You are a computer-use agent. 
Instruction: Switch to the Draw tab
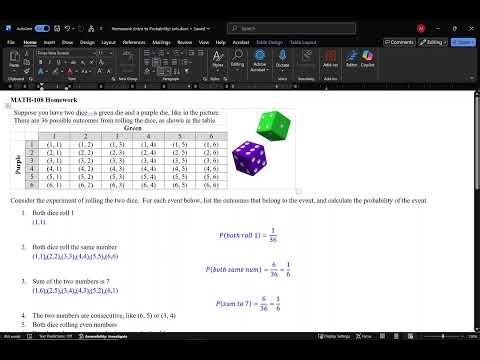[x=67, y=42]
